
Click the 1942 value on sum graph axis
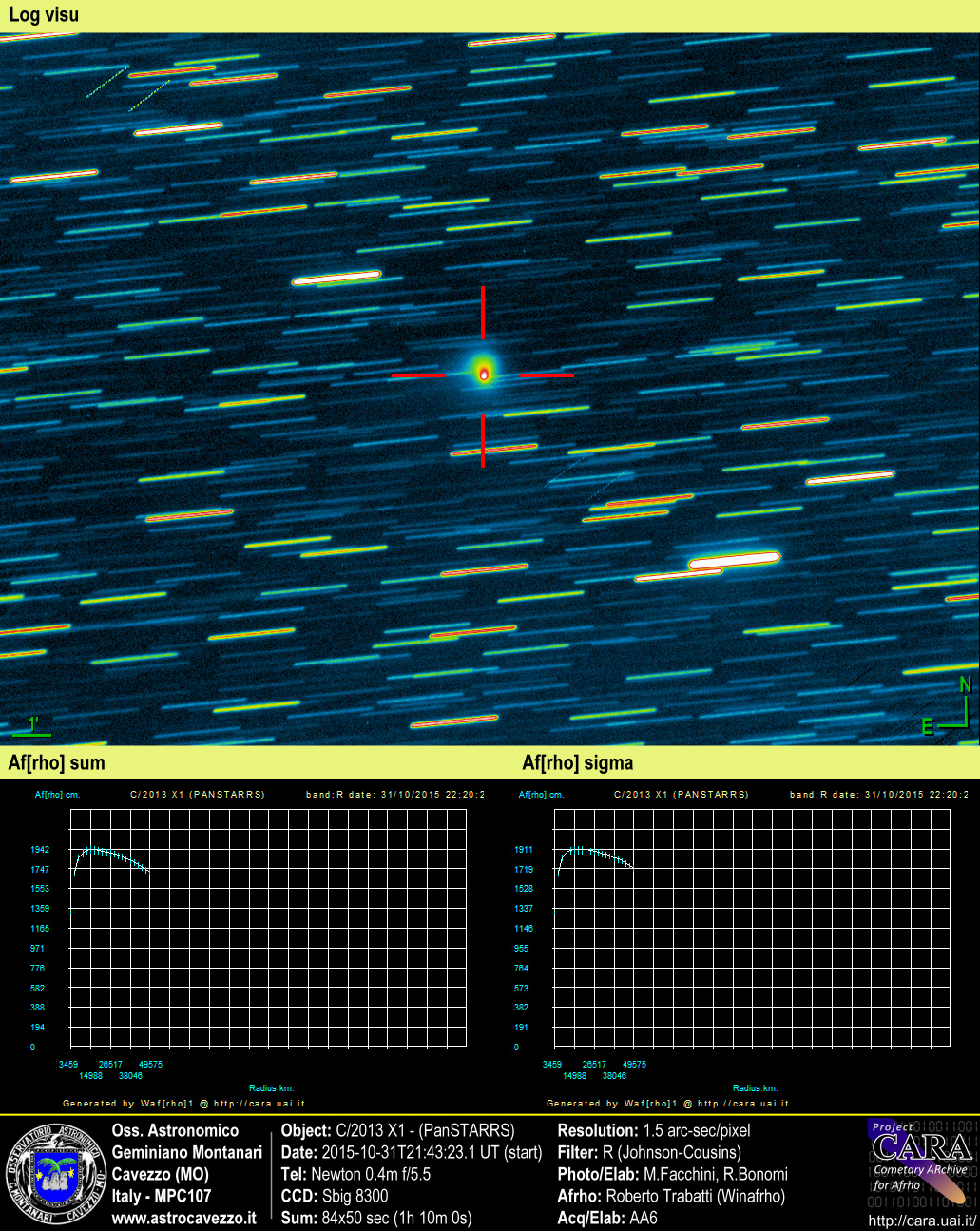pos(39,850)
